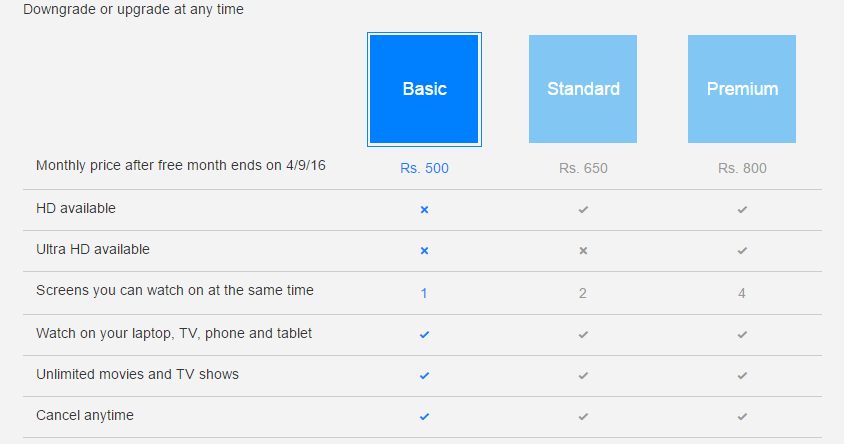Click Basic's HD available cross icon

[424, 210]
